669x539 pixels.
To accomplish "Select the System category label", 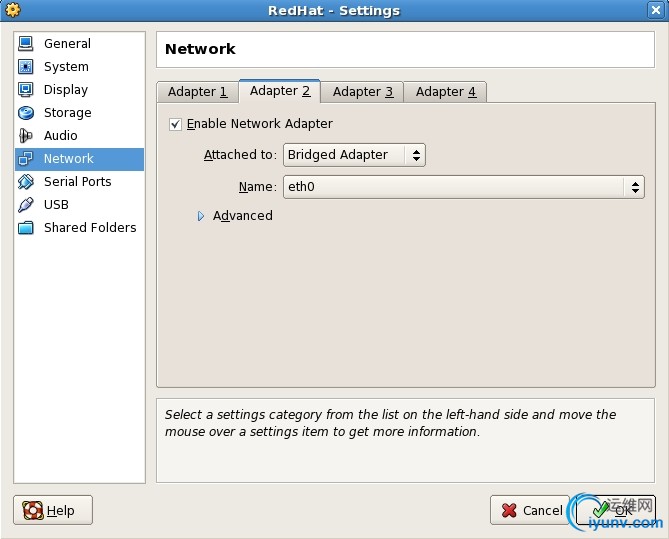I will [66, 67].
